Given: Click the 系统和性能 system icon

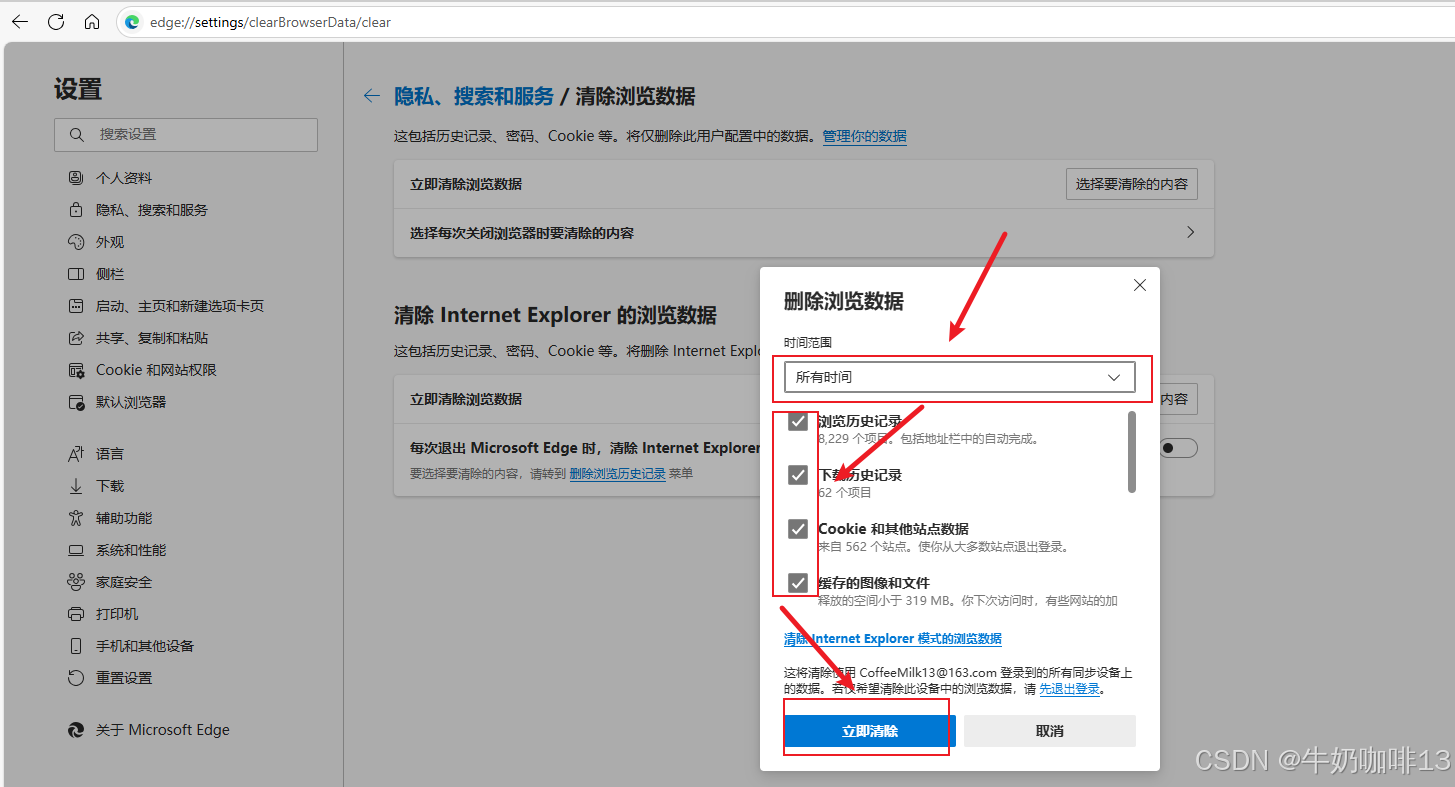Looking at the screenshot, I should [x=76, y=550].
